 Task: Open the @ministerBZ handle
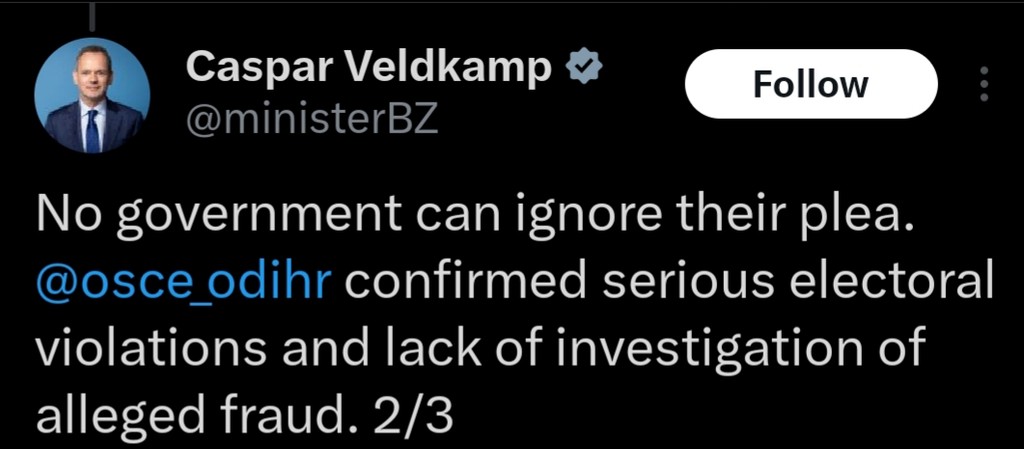click(312, 120)
